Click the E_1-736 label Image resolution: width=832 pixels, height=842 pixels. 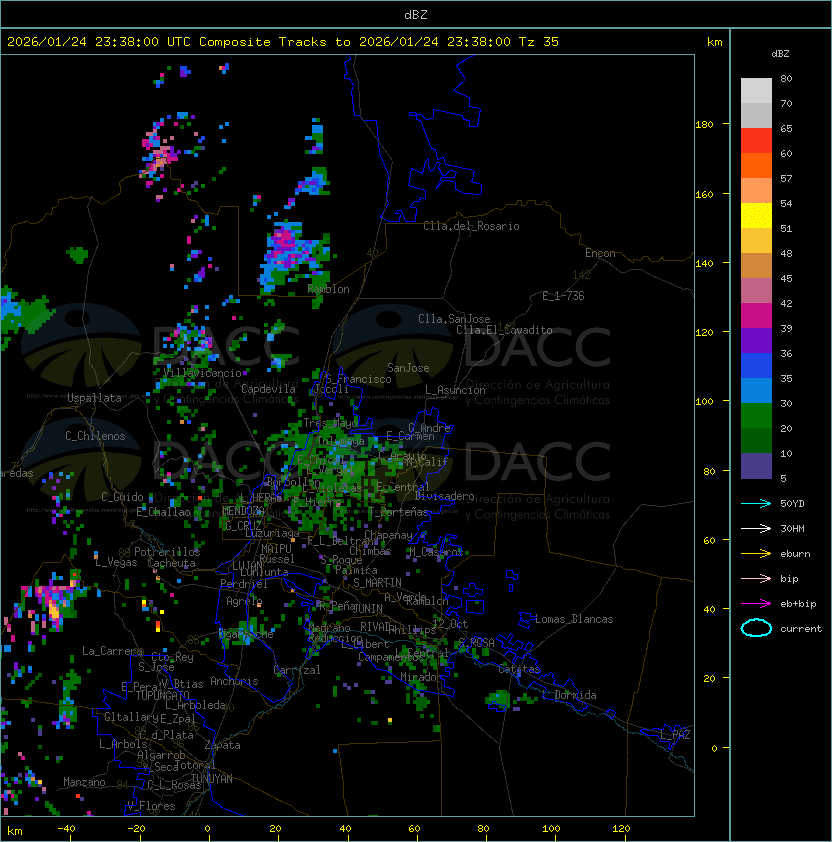[x=563, y=296]
